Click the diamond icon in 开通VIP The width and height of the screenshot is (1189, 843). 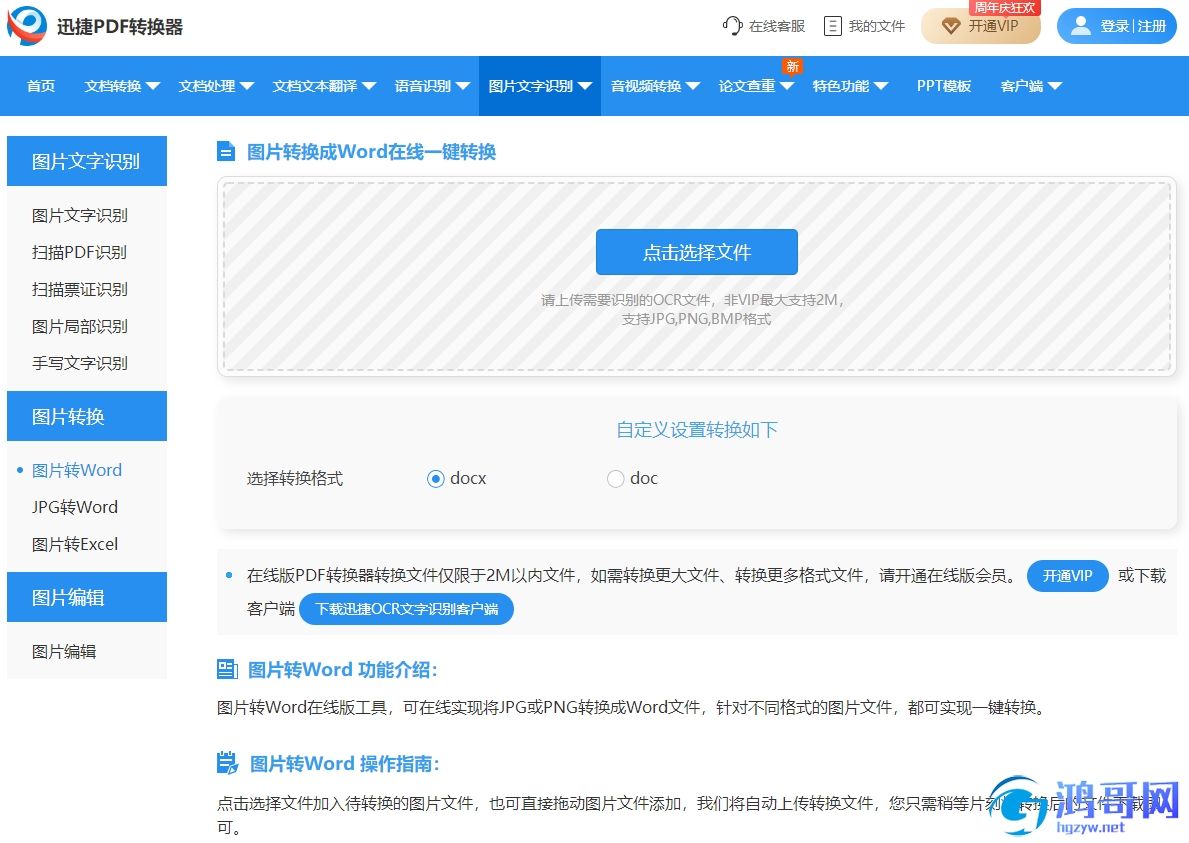(x=950, y=27)
